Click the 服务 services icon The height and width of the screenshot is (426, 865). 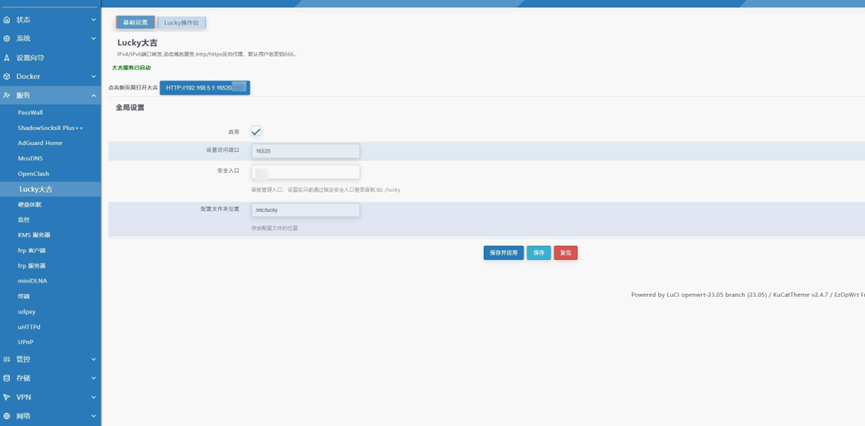coord(7,95)
